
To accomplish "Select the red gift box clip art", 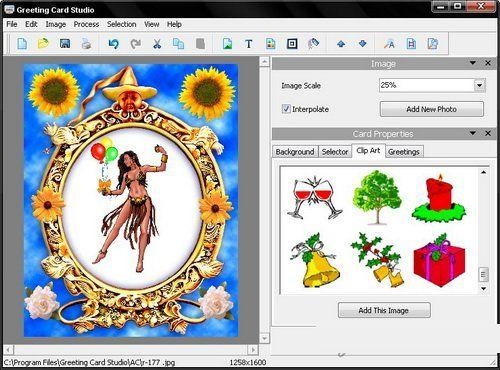I will pos(439,260).
